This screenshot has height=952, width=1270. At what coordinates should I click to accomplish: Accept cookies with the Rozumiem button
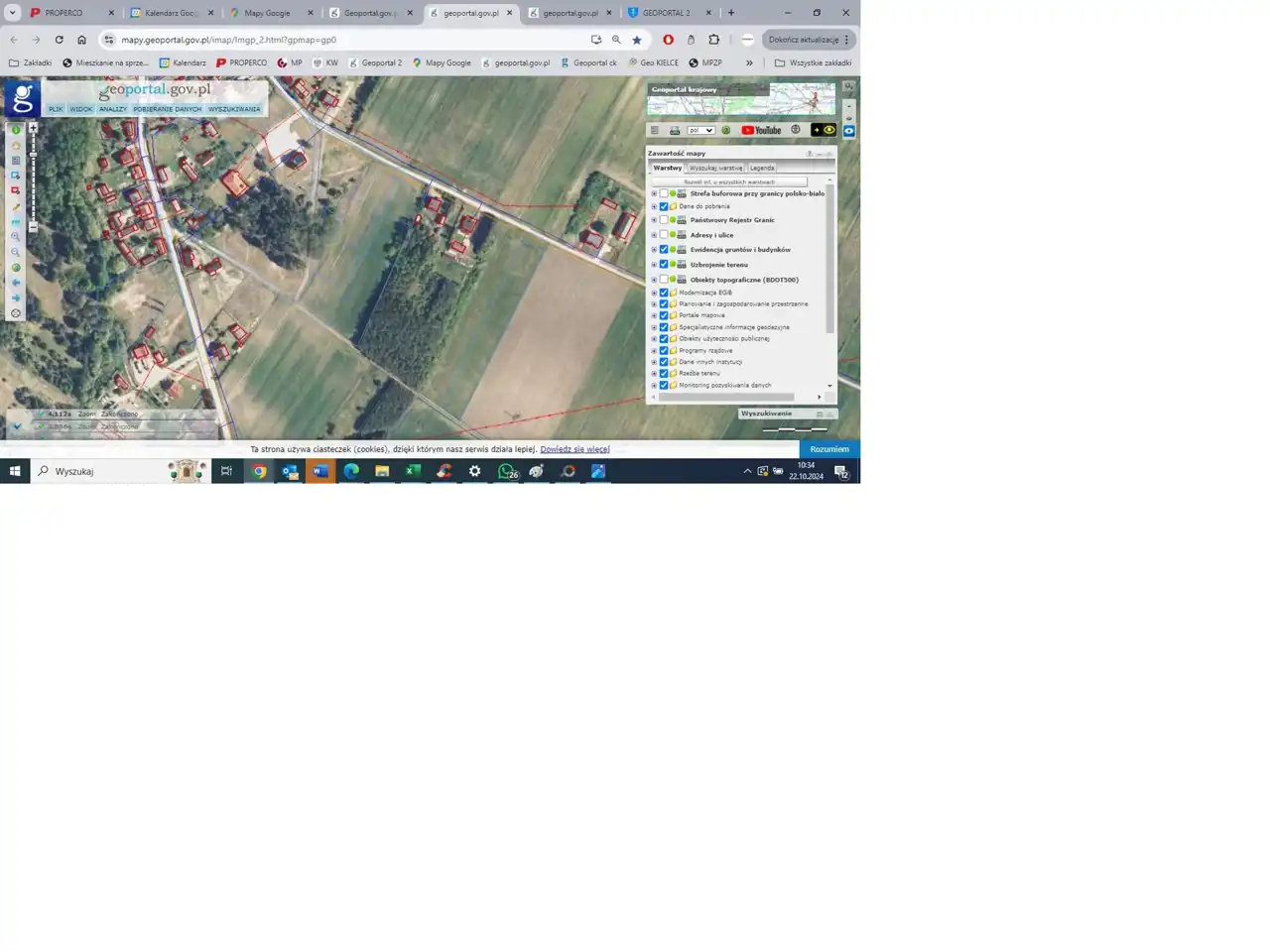(x=828, y=449)
